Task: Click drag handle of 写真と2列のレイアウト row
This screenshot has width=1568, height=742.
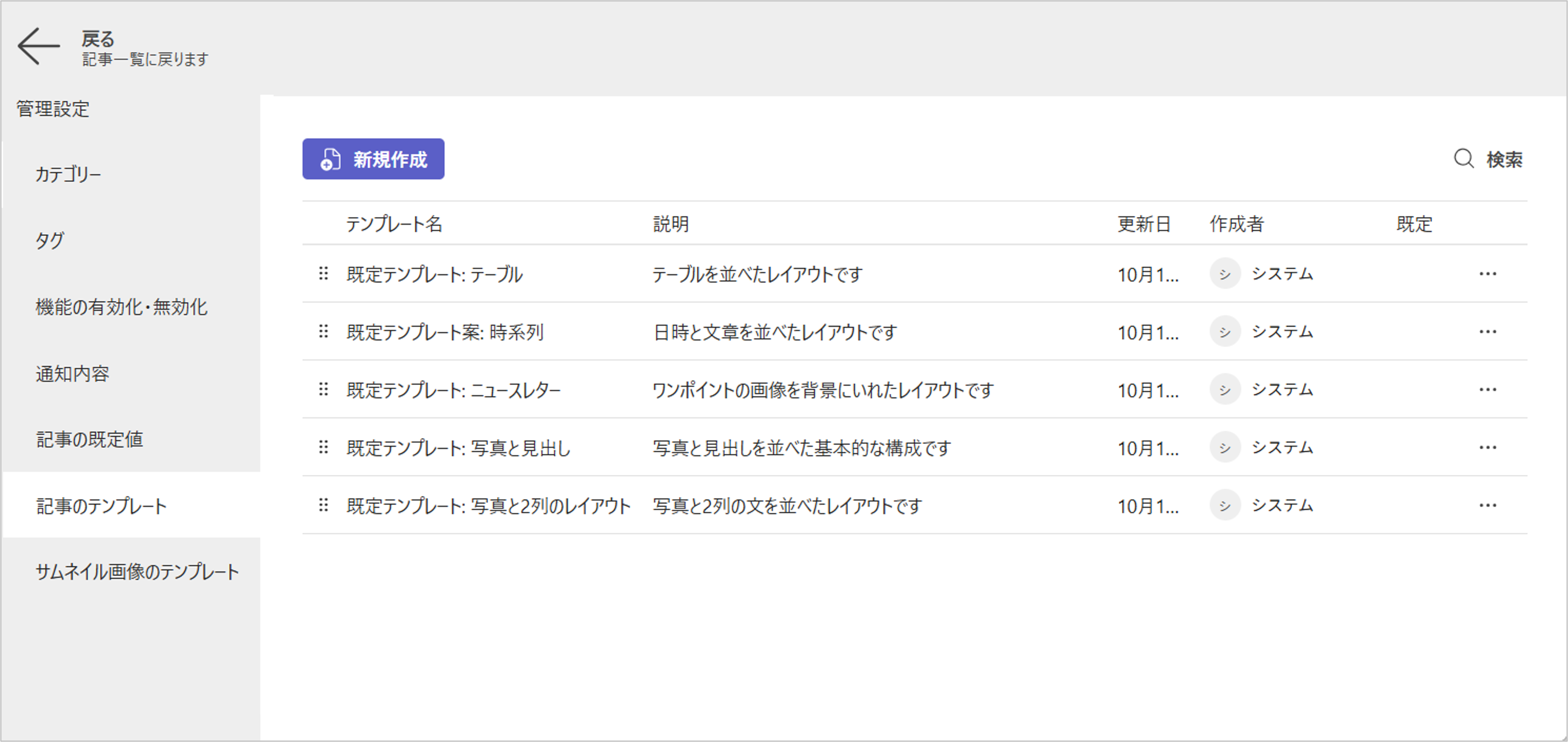Action: point(323,505)
